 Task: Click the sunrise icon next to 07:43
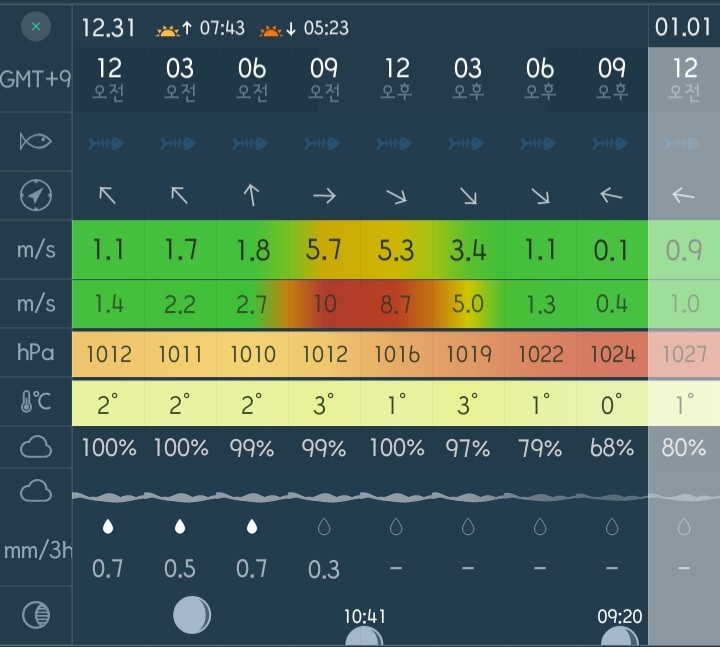168,30
